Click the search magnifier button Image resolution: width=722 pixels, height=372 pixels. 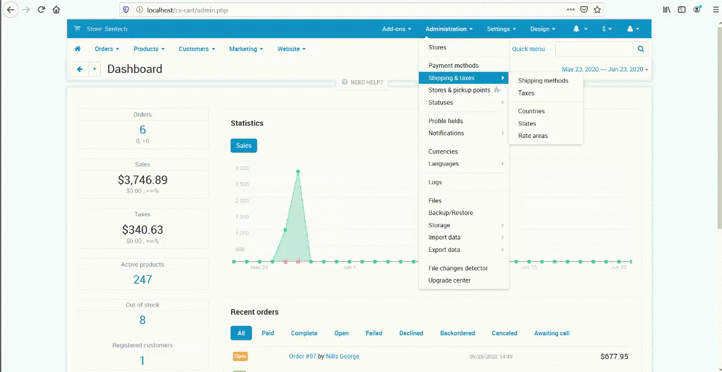[640, 49]
